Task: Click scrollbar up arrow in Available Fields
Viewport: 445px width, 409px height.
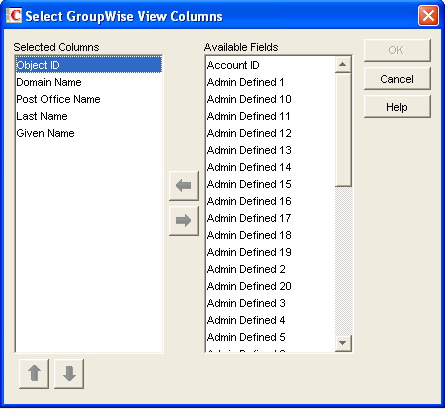Action: point(343,64)
